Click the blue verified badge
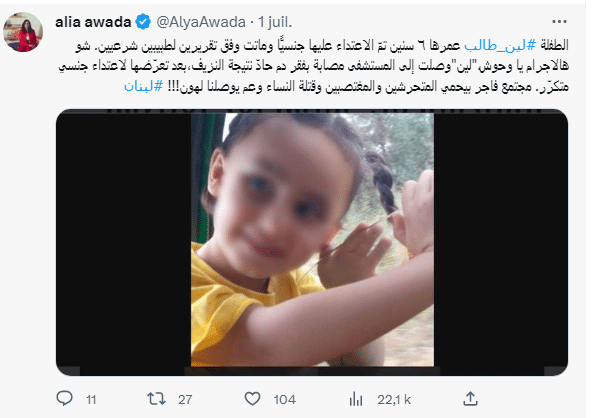Image resolution: width=593 pixels, height=418 pixels. point(143,22)
